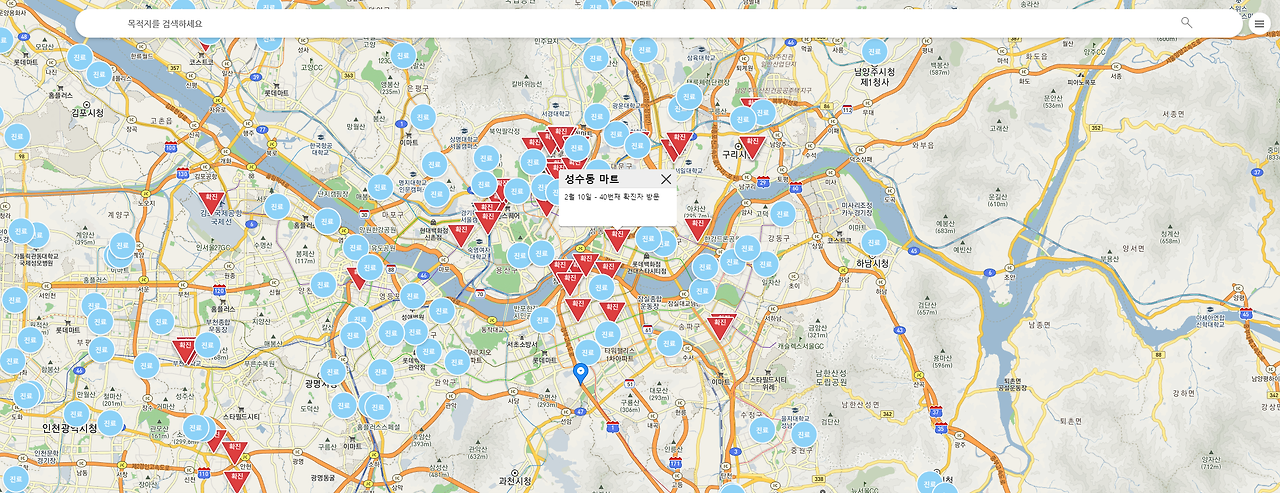
Task: Select 확진 triangle marker above 구리시
Action: 751,146
